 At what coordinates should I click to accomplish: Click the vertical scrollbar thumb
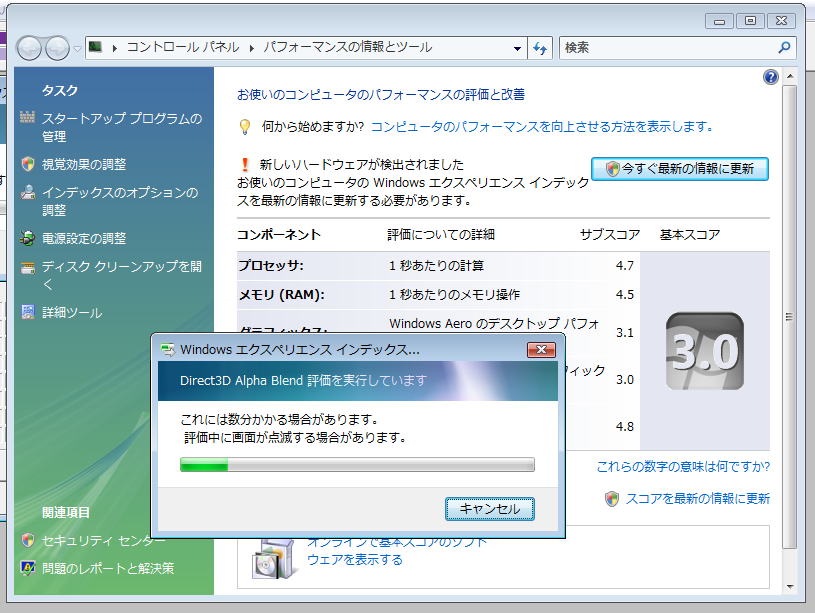(x=790, y=317)
